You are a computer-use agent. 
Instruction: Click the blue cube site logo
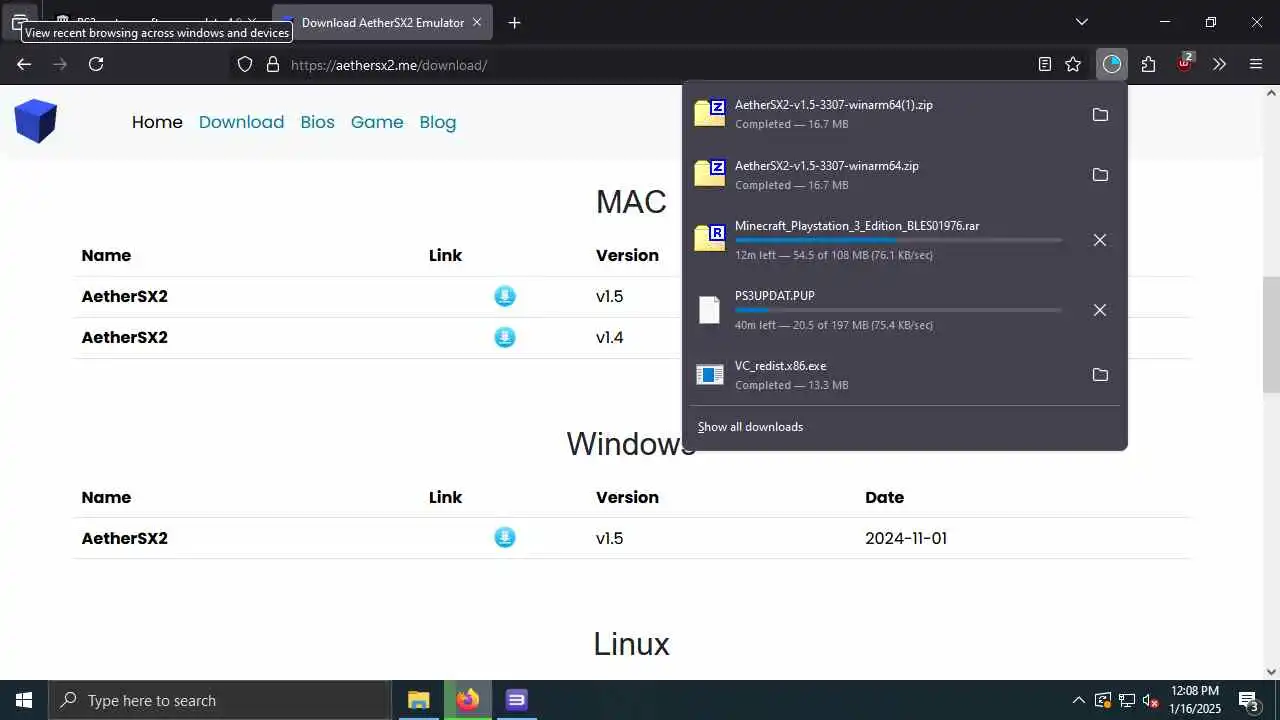[x=36, y=121]
